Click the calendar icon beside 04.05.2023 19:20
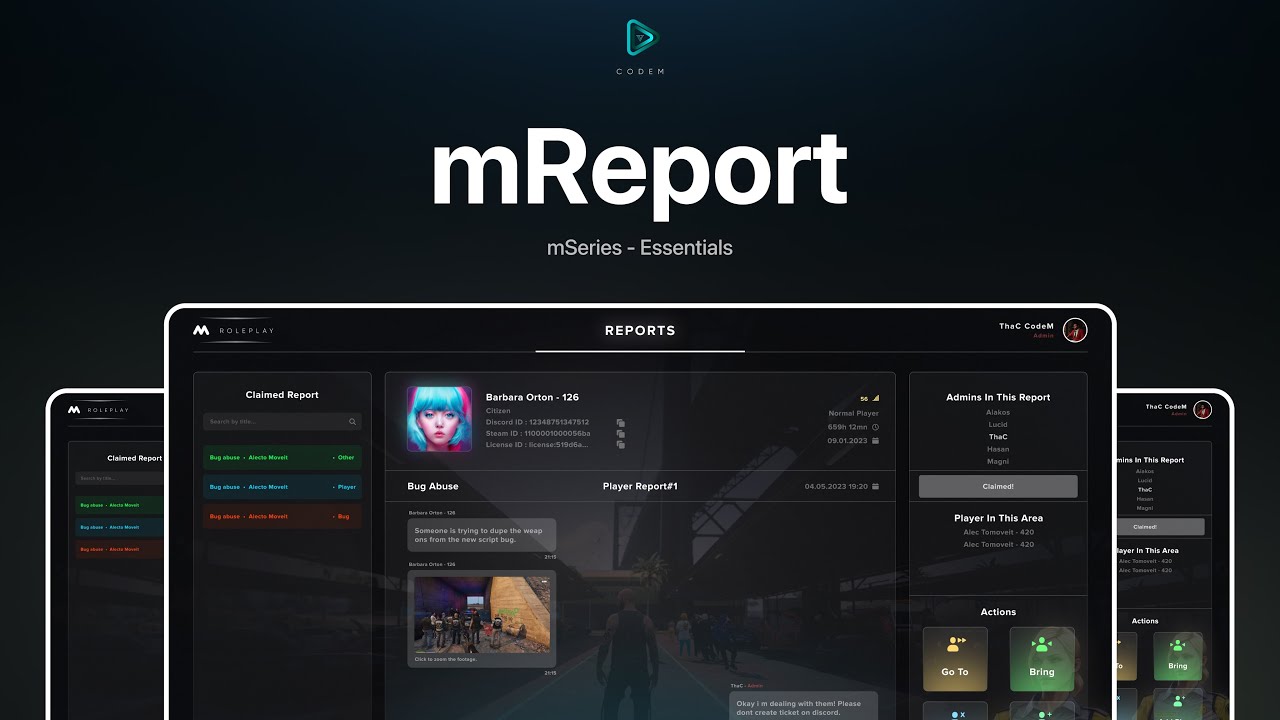 (x=876, y=486)
